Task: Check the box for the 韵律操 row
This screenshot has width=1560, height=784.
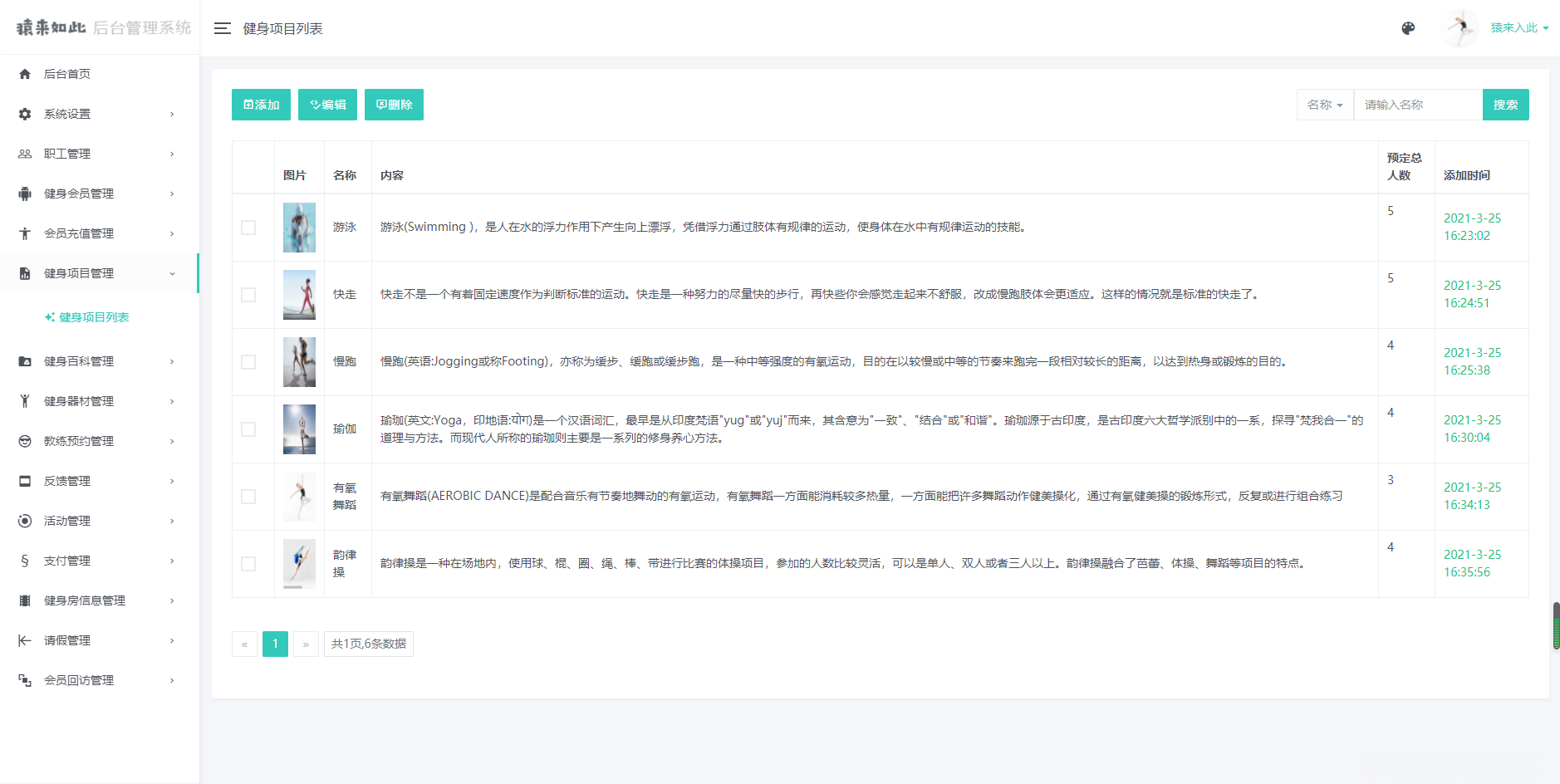Action: pos(248,564)
